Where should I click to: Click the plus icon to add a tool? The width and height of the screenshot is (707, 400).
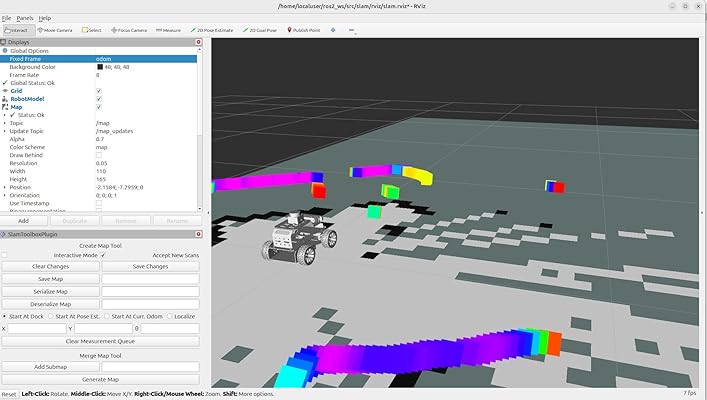pyautogui.click(x=333, y=30)
